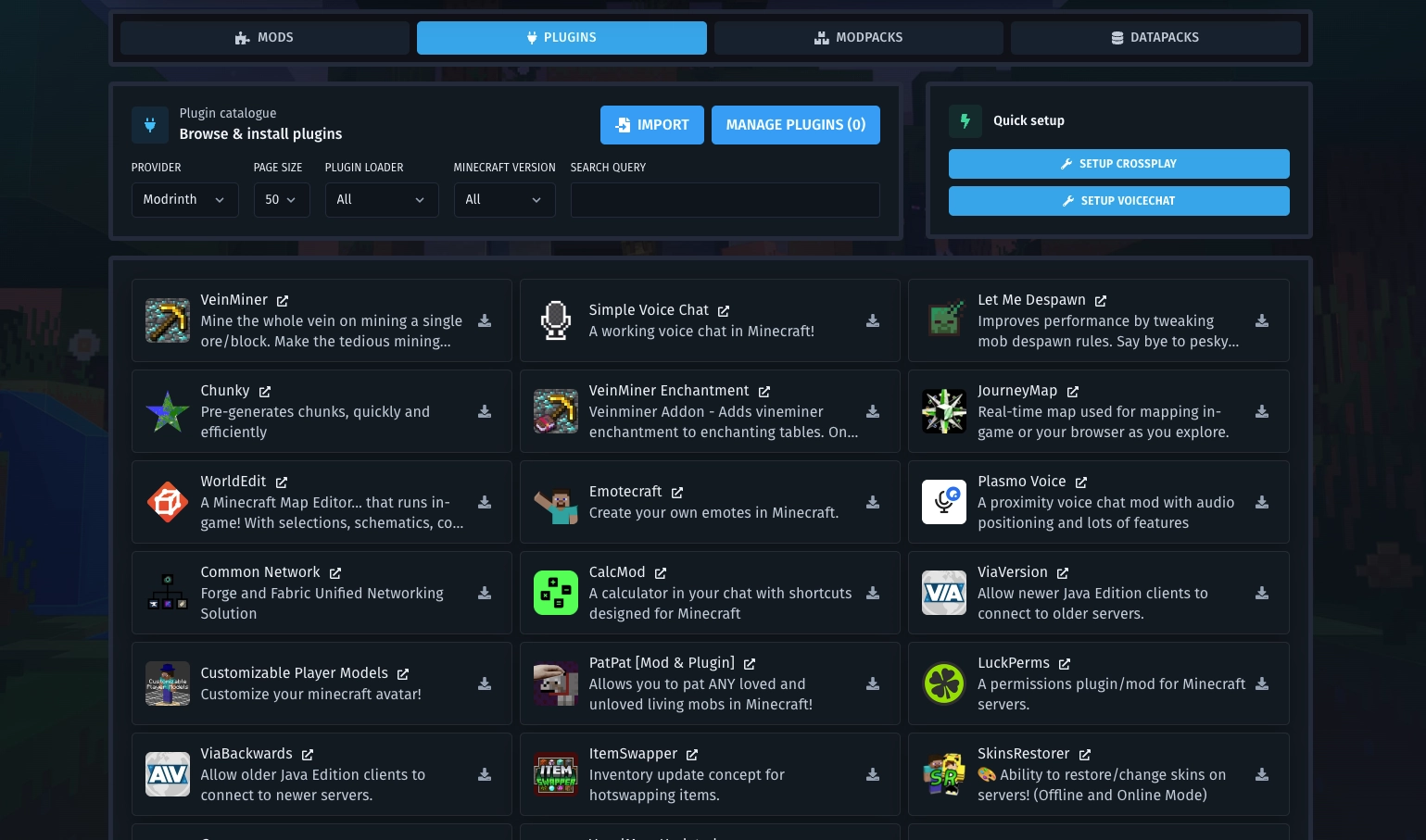Click Setup Crossplay button
The width and height of the screenshot is (1426, 840).
pos(1118,164)
